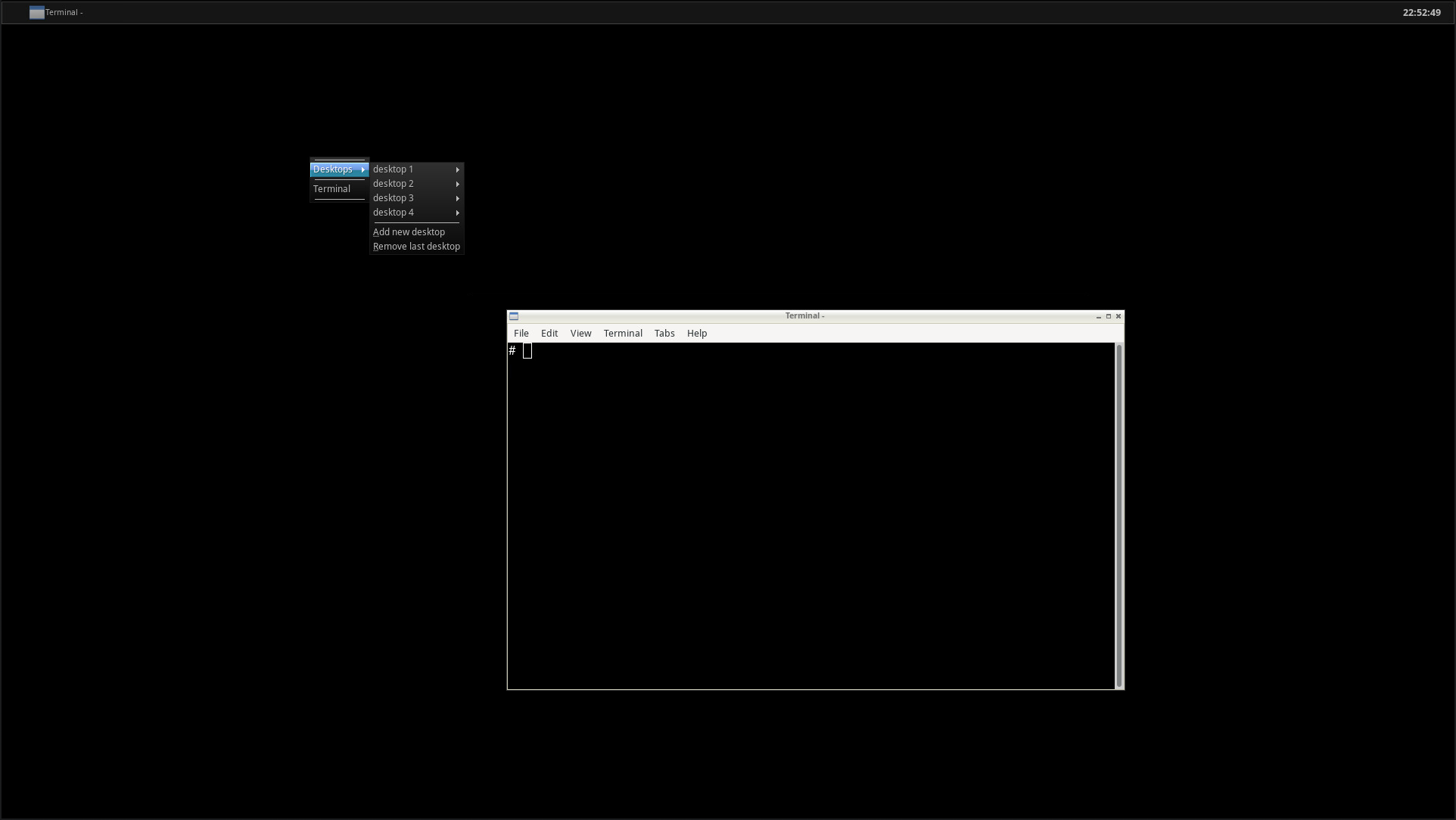The image size is (1456, 820).
Task: Click the terminal icon in the window title bar
Action: click(x=514, y=315)
